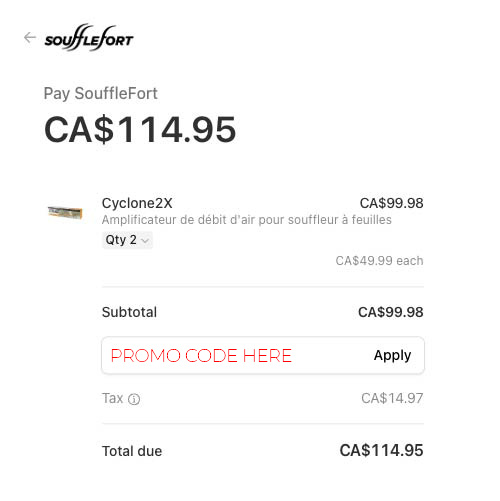Open the Qty 2 quantity dropdown

click(127, 240)
